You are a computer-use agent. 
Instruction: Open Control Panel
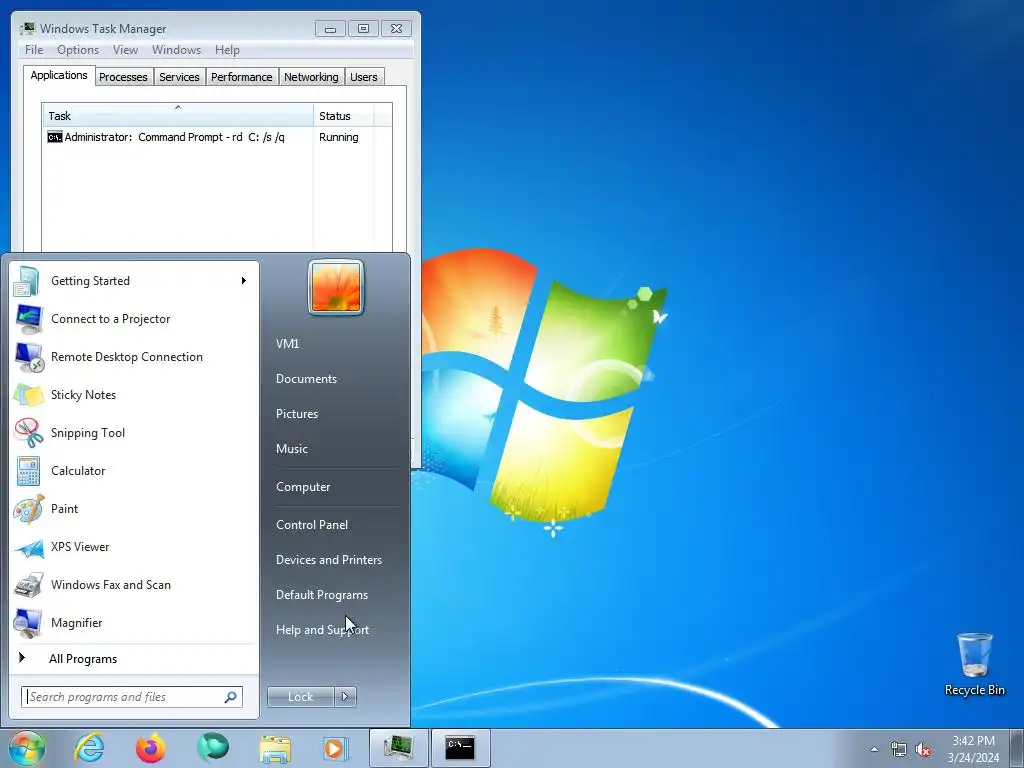(x=312, y=524)
